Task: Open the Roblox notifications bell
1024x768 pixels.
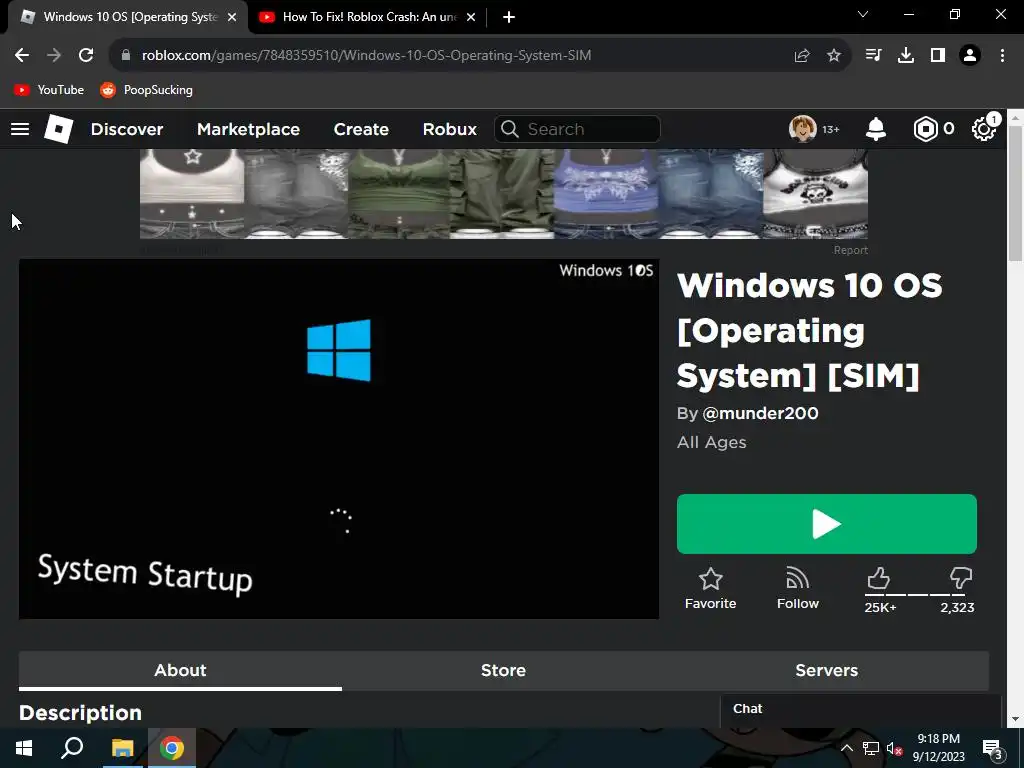Action: pyautogui.click(x=876, y=129)
